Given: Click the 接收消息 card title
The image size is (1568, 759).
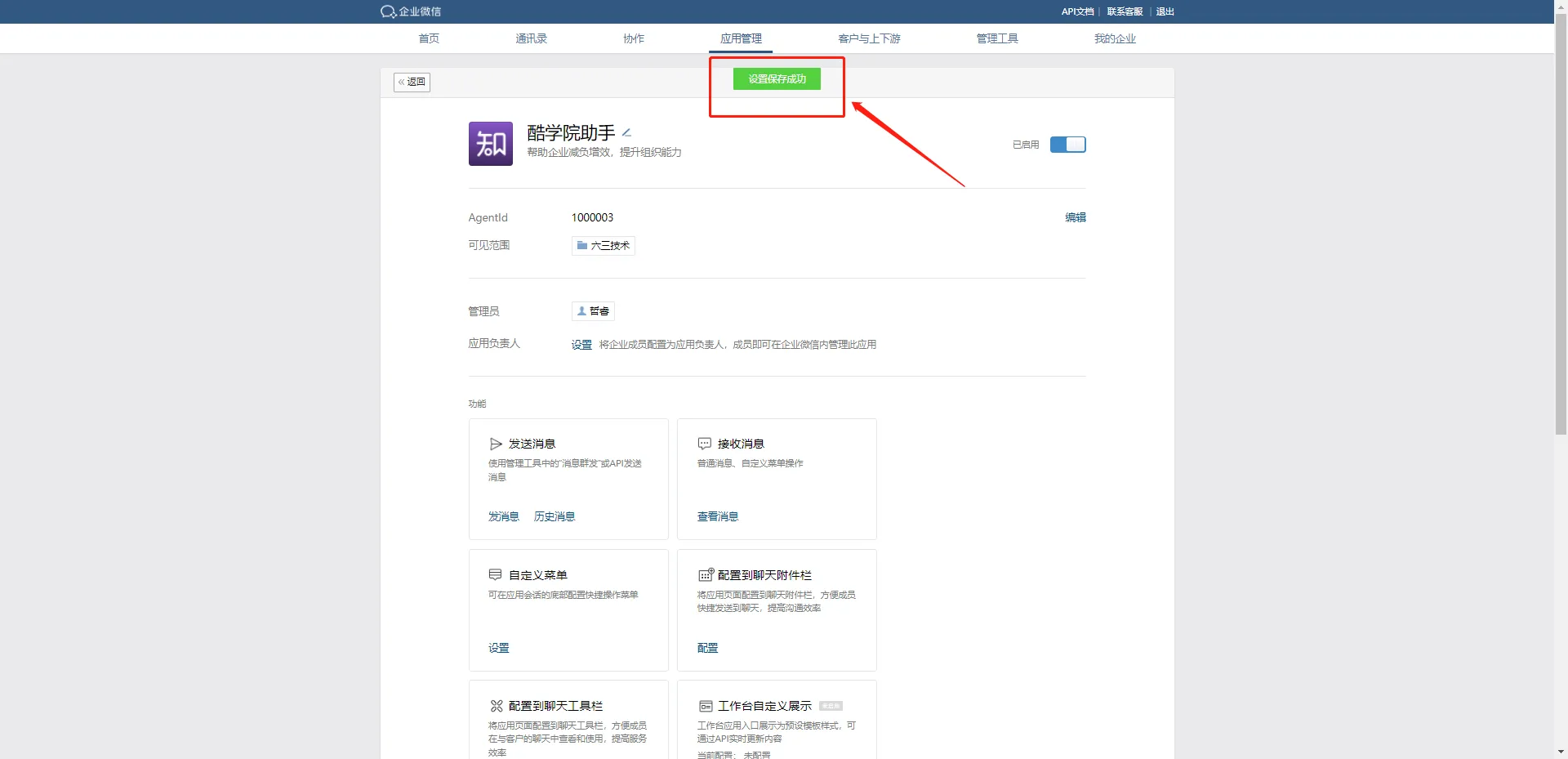Looking at the screenshot, I should (x=741, y=444).
